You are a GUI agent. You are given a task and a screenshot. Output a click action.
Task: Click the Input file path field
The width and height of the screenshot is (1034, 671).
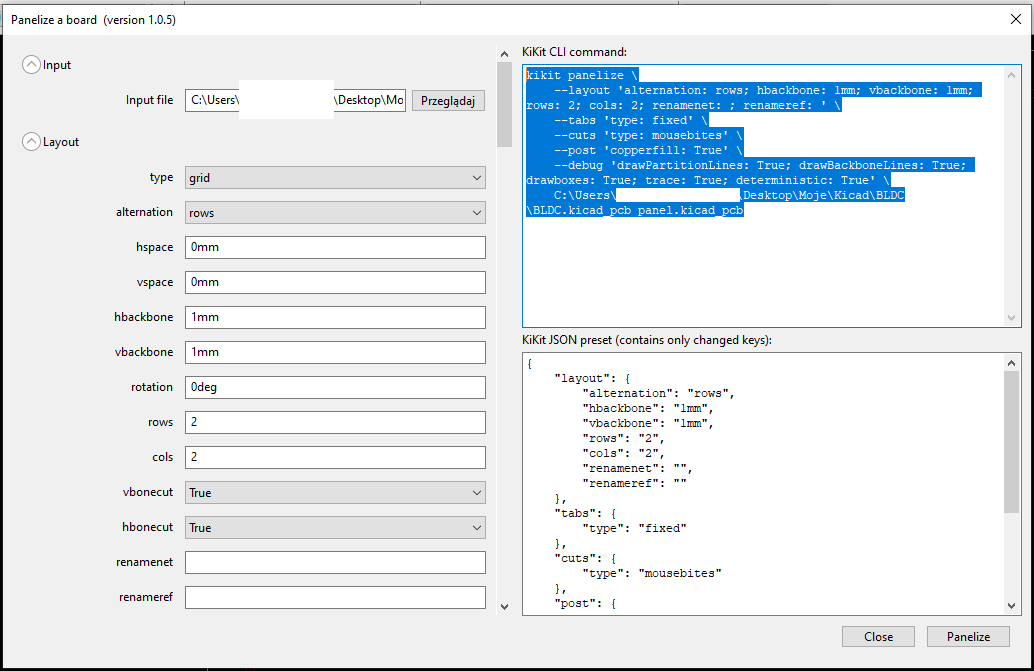[x=295, y=100]
